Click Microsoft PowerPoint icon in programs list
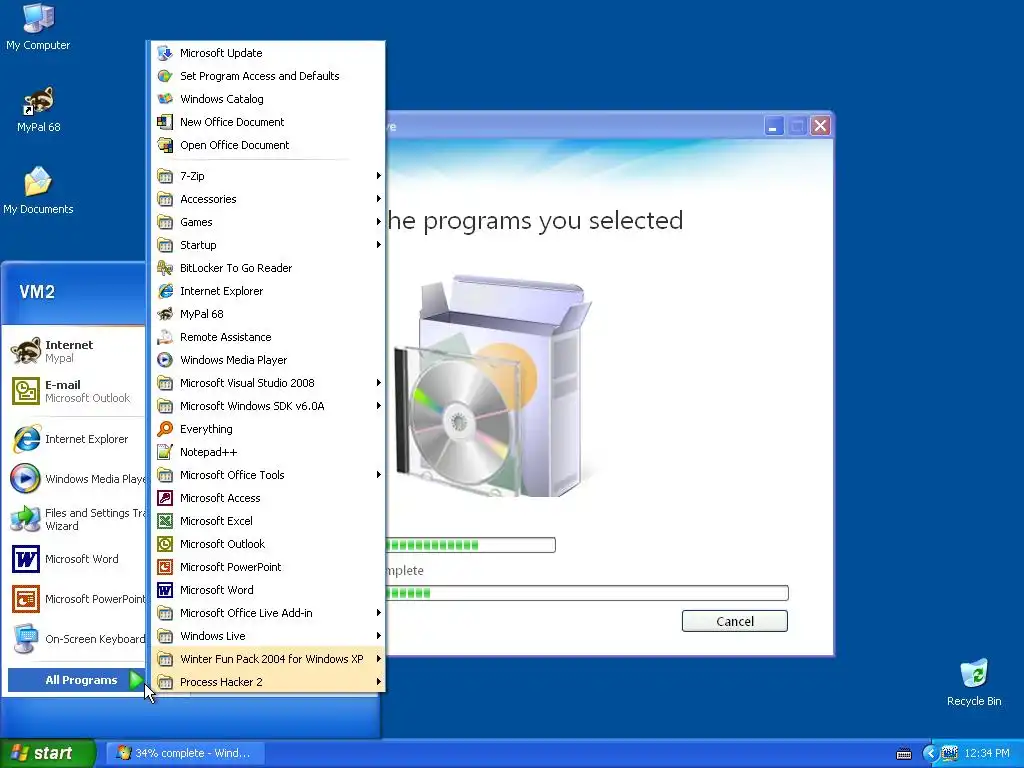This screenshot has height=768, width=1024. (x=165, y=567)
